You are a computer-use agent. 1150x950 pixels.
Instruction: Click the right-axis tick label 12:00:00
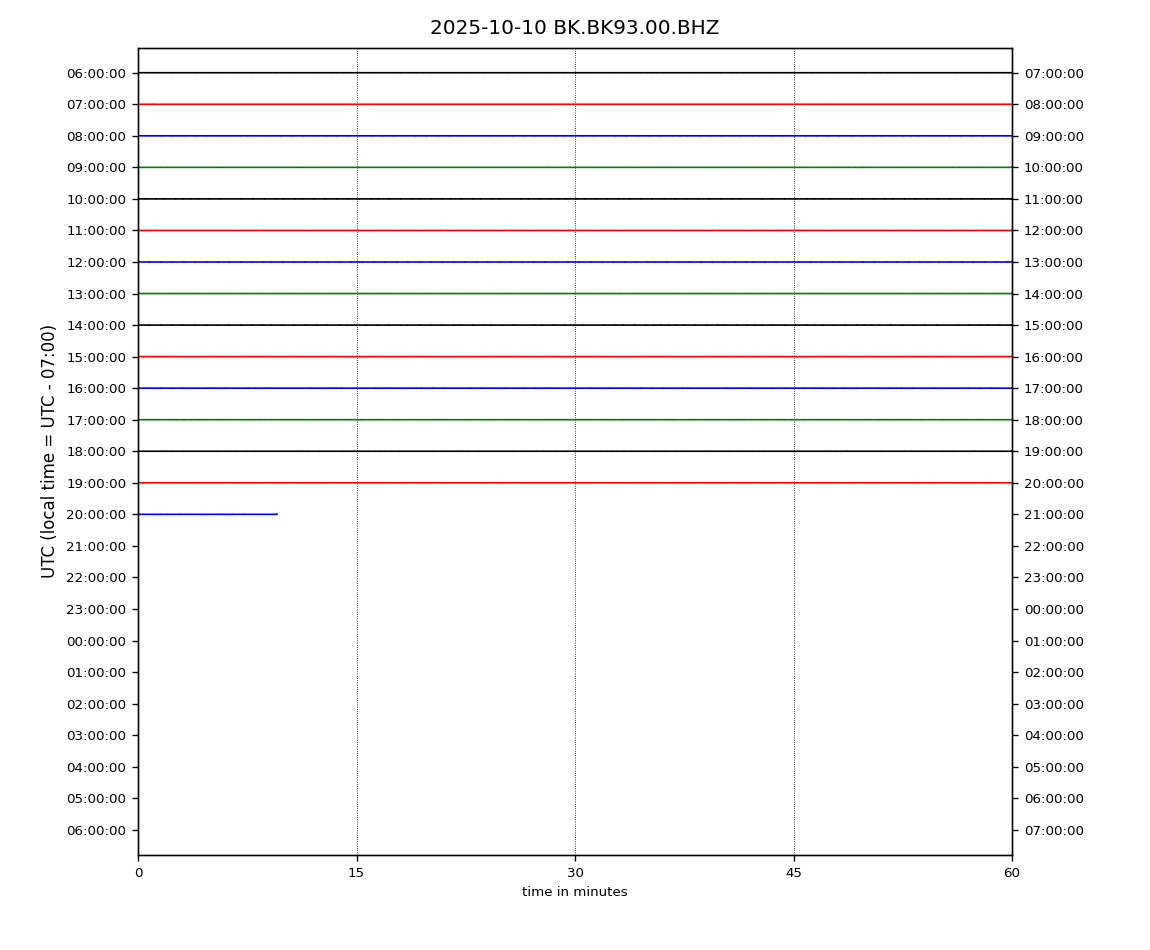click(x=1053, y=230)
